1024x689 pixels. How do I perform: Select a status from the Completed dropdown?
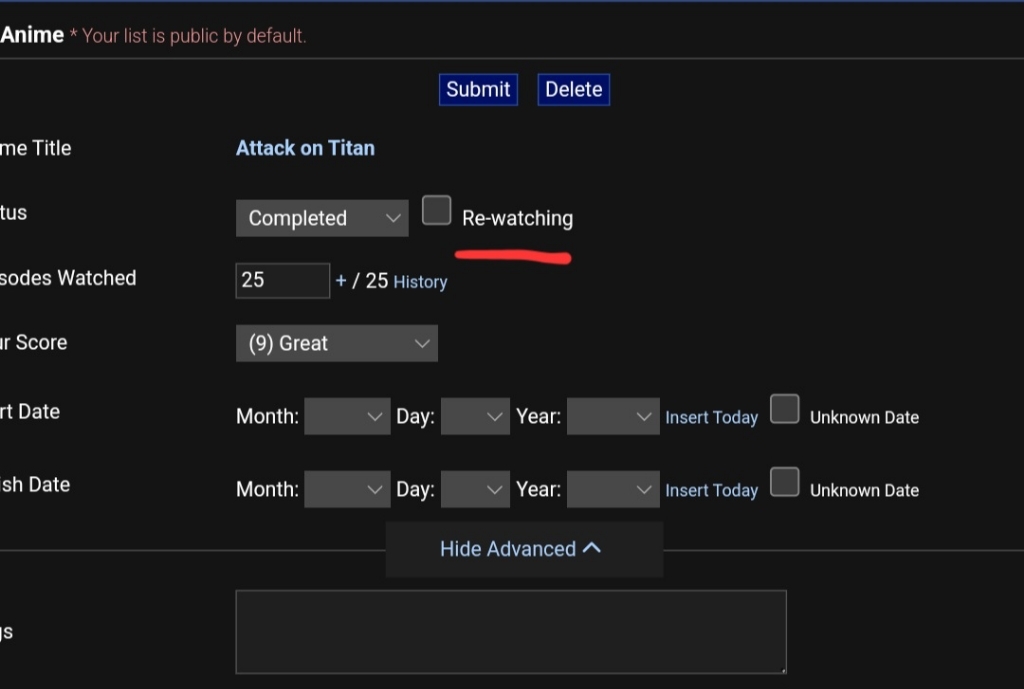coord(322,218)
